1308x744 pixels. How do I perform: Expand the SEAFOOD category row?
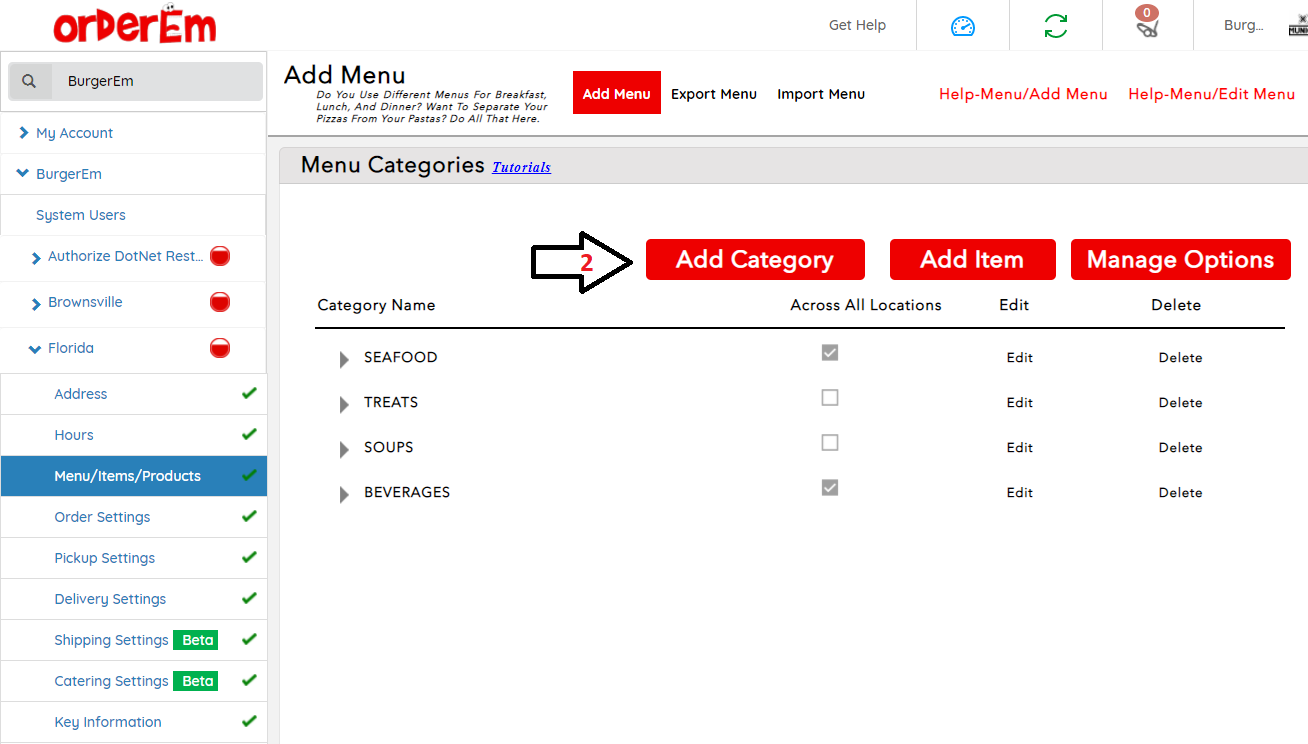[344, 359]
